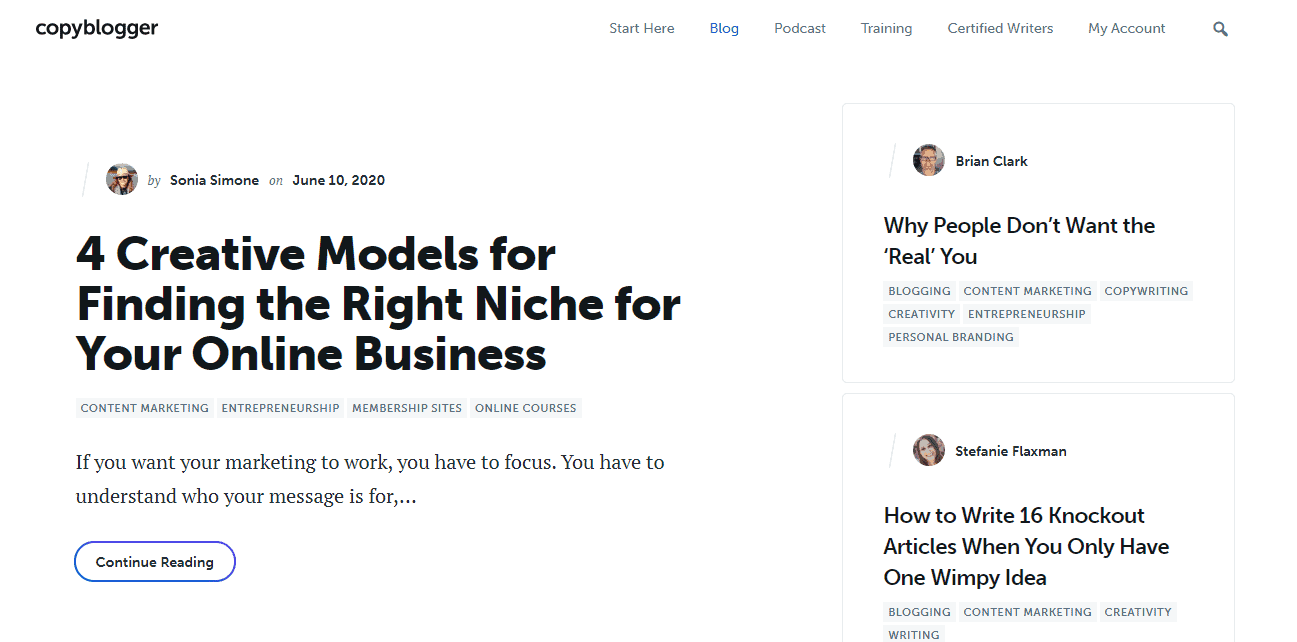Open the article about 16 Knockout Articles
Screen dimensions: 1297x642
click(1026, 546)
